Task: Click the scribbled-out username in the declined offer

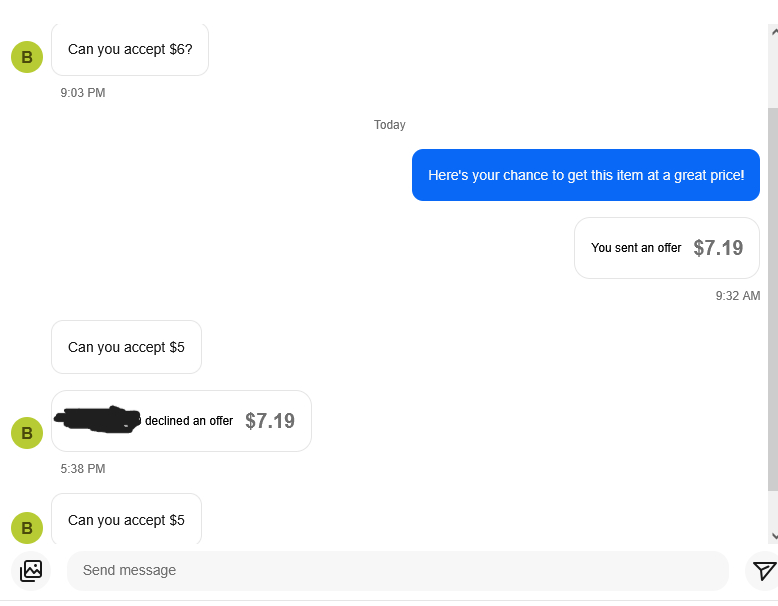Action: (98, 420)
